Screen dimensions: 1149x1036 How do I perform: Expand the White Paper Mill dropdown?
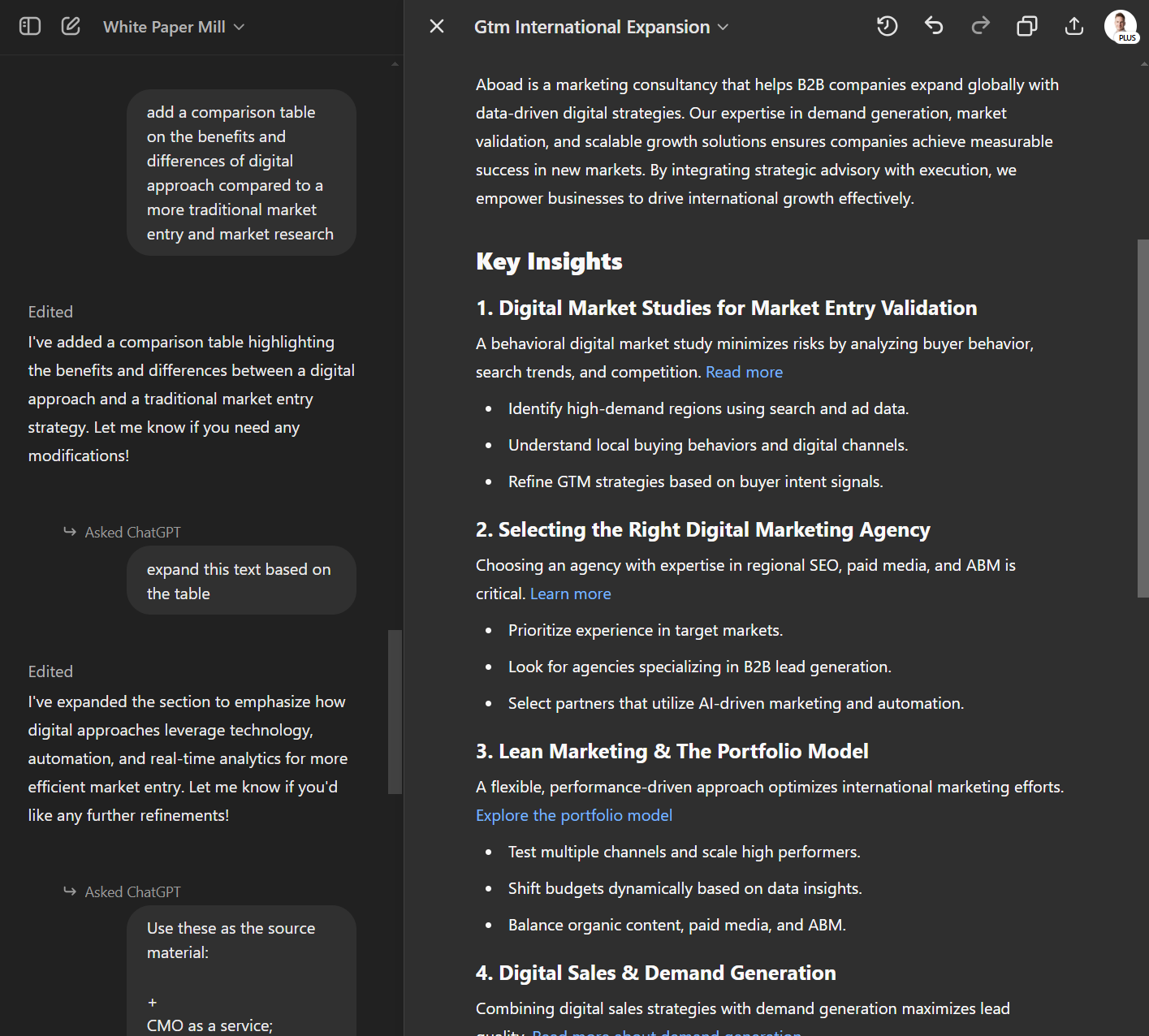coord(173,27)
